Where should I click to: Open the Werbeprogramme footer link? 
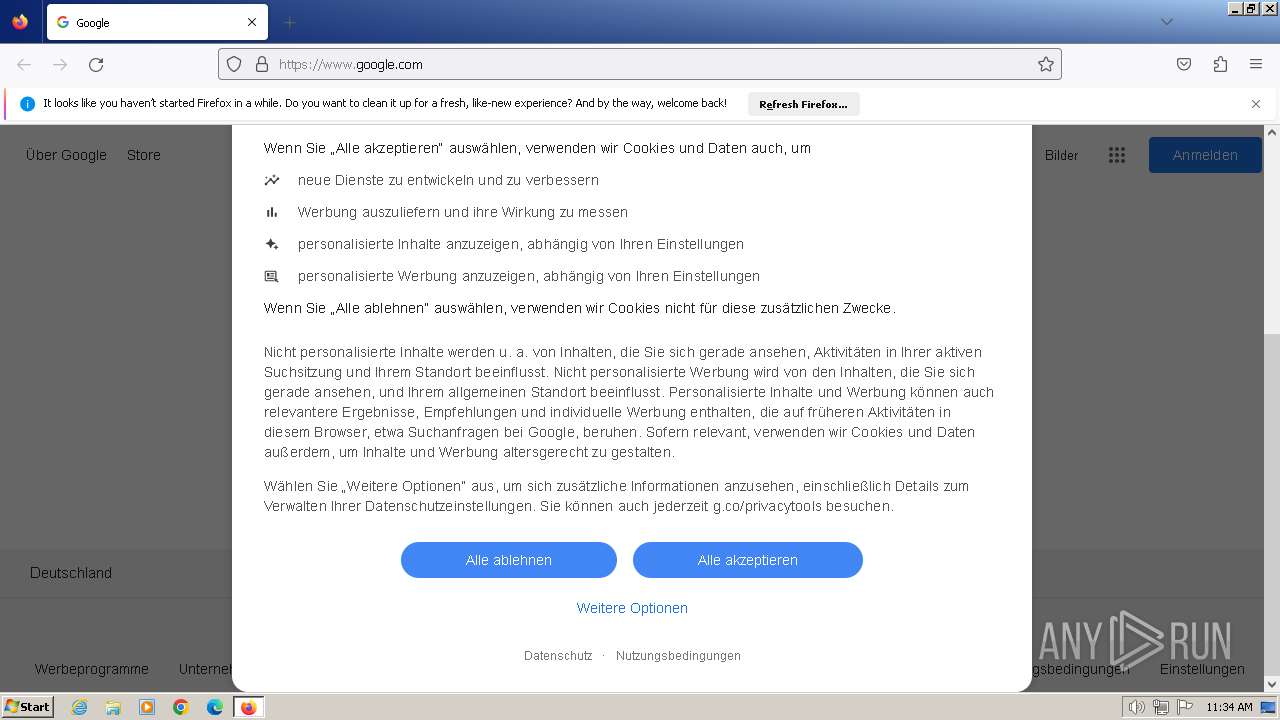point(92,669)
